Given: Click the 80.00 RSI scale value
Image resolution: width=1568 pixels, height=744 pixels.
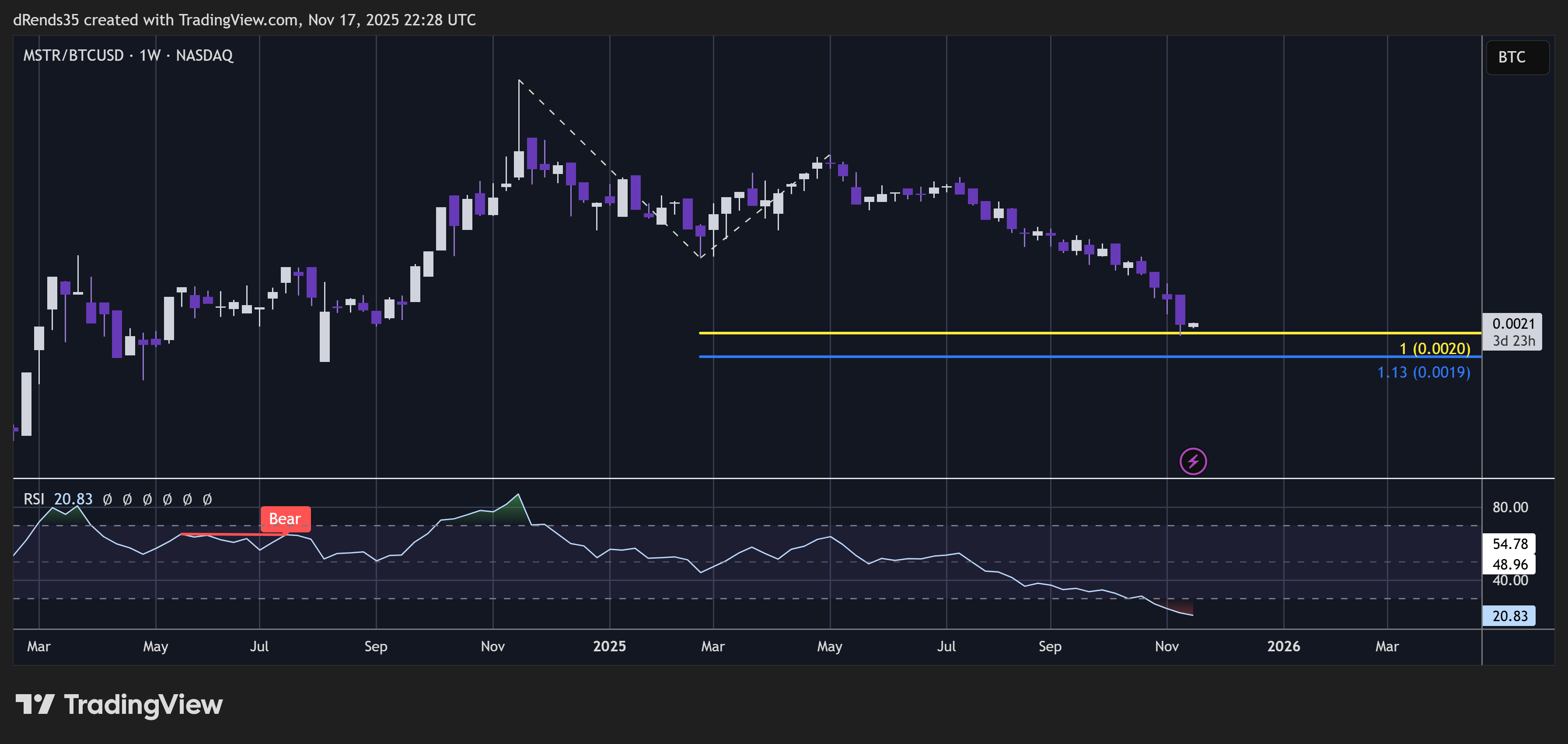Looking at the screenshot, I should (1509, 508).
